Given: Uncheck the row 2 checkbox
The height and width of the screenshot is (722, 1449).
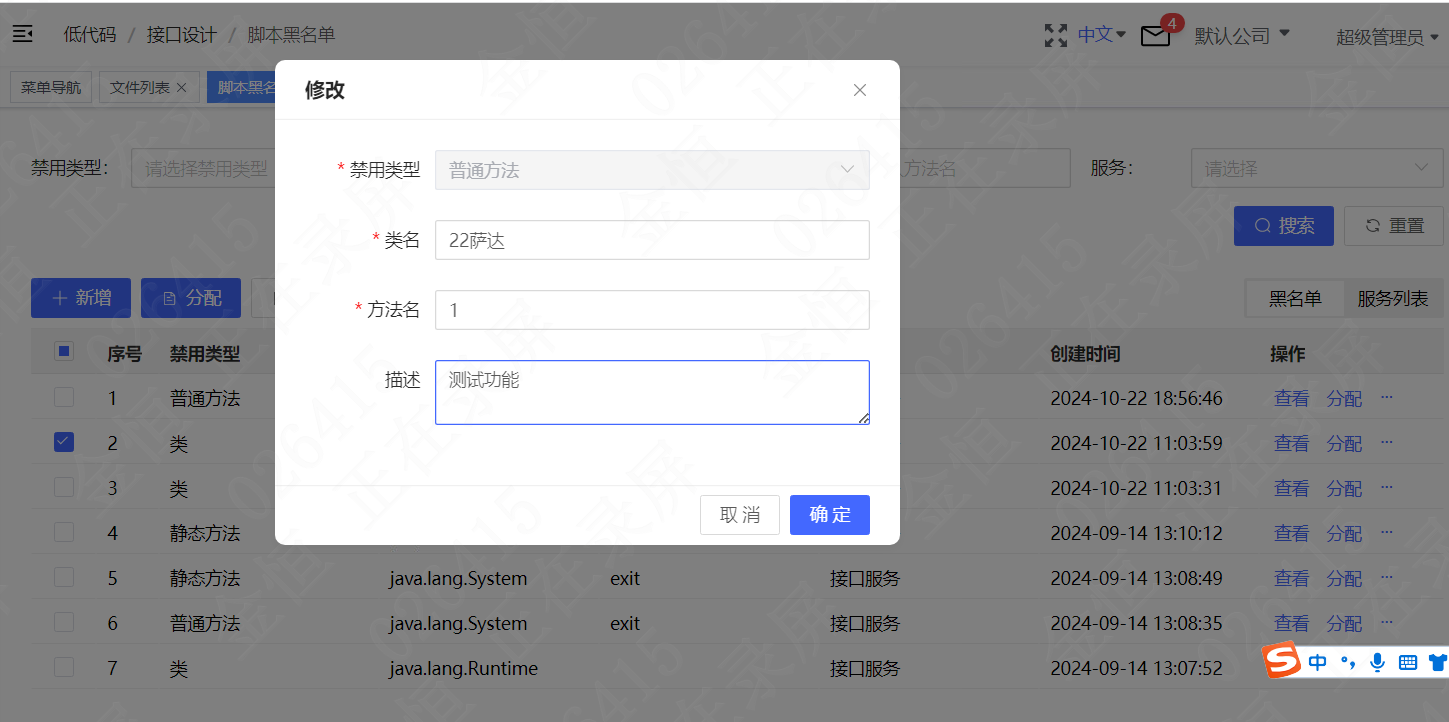Looking at the screenshot, I should pos(64,442).
